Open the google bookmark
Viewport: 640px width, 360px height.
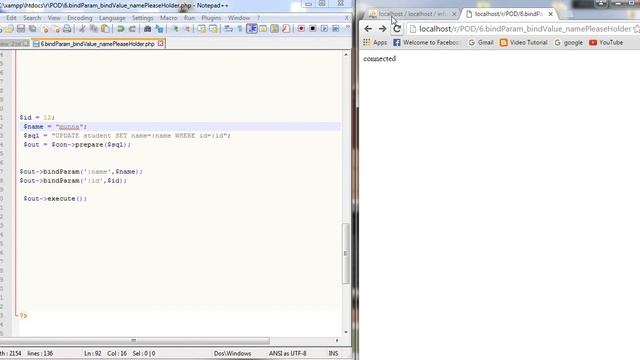click(x=569, y=42)
